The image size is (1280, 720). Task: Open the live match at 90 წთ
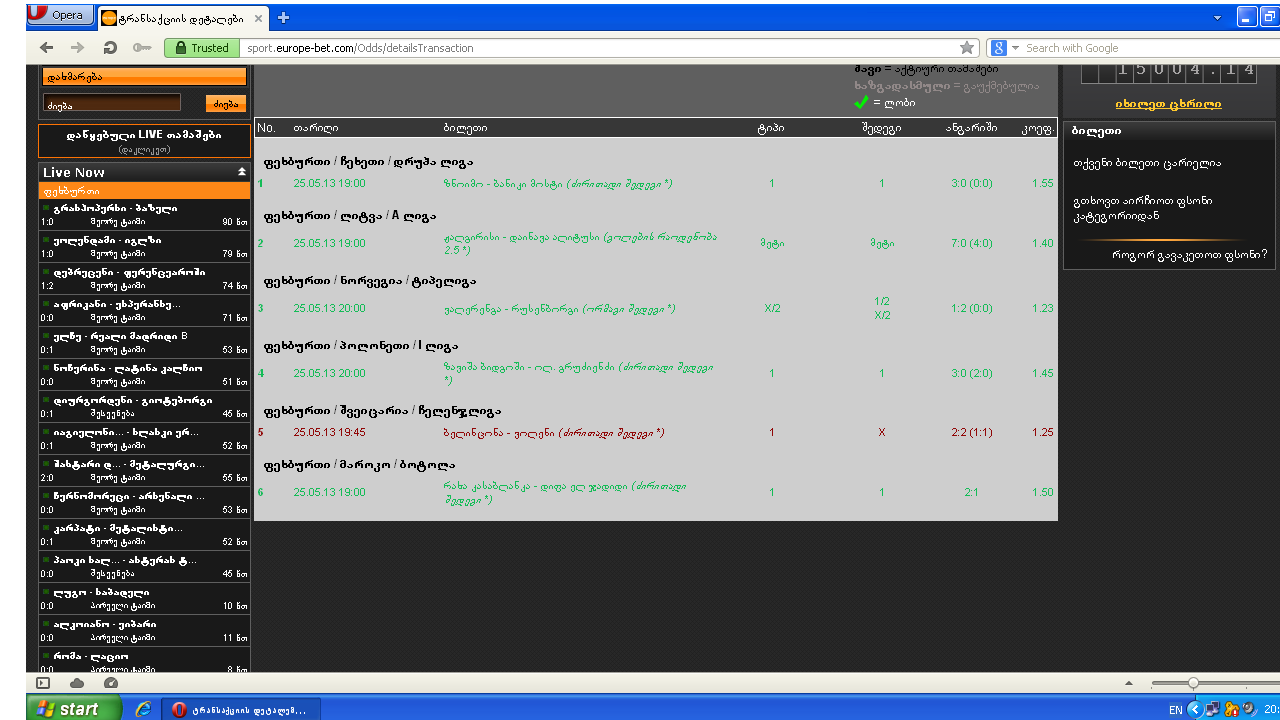(144, 215)
